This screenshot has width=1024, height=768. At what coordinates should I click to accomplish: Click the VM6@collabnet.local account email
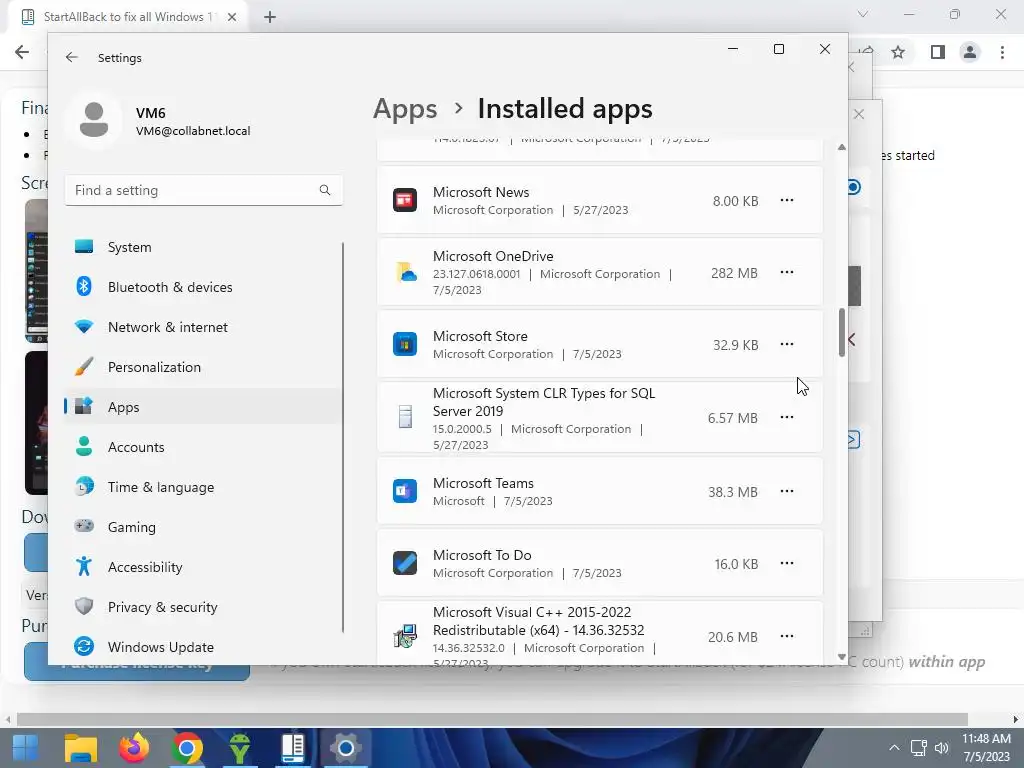pyautogui.click(x=193, y=131)
